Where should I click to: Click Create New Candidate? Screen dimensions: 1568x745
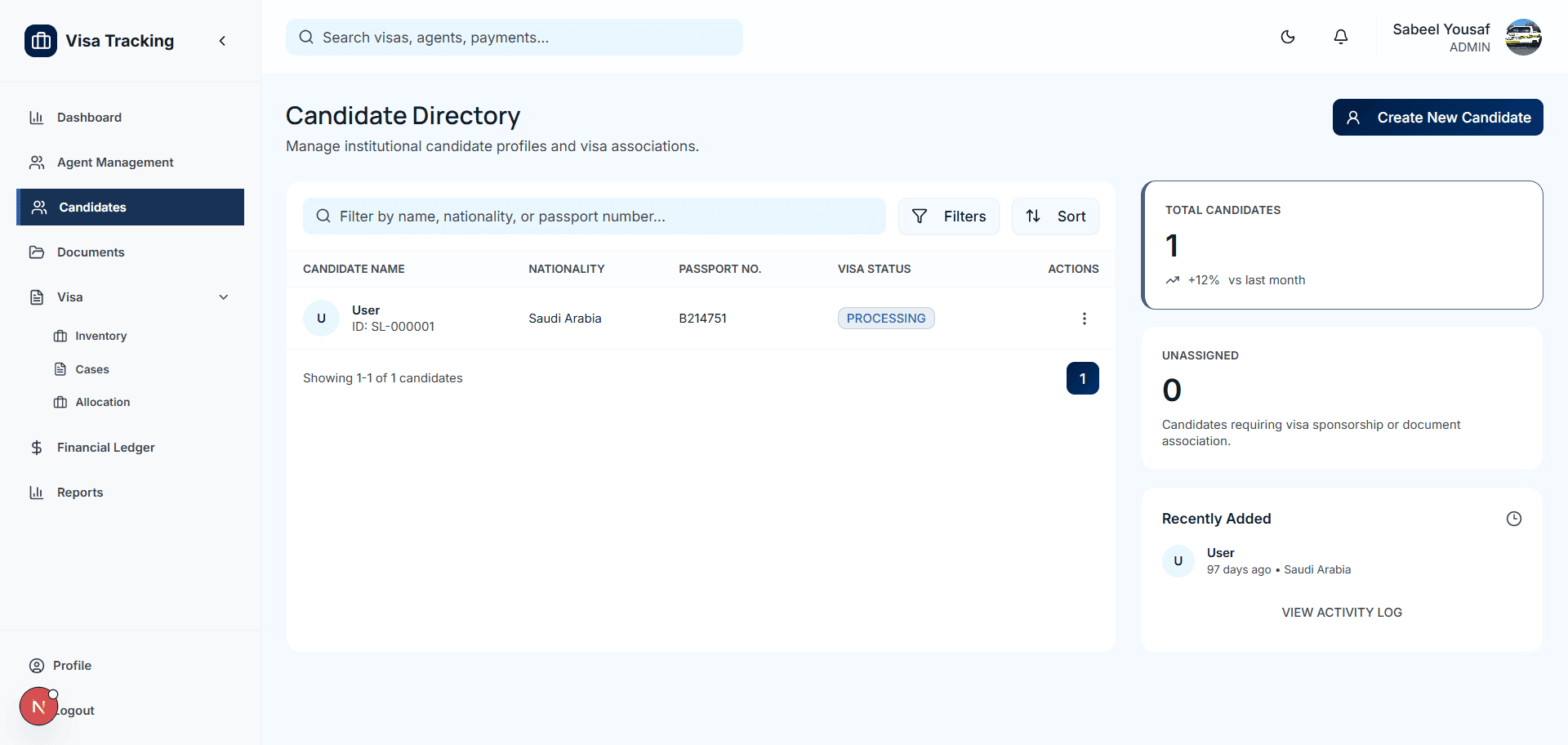[x=1438, y=118]
